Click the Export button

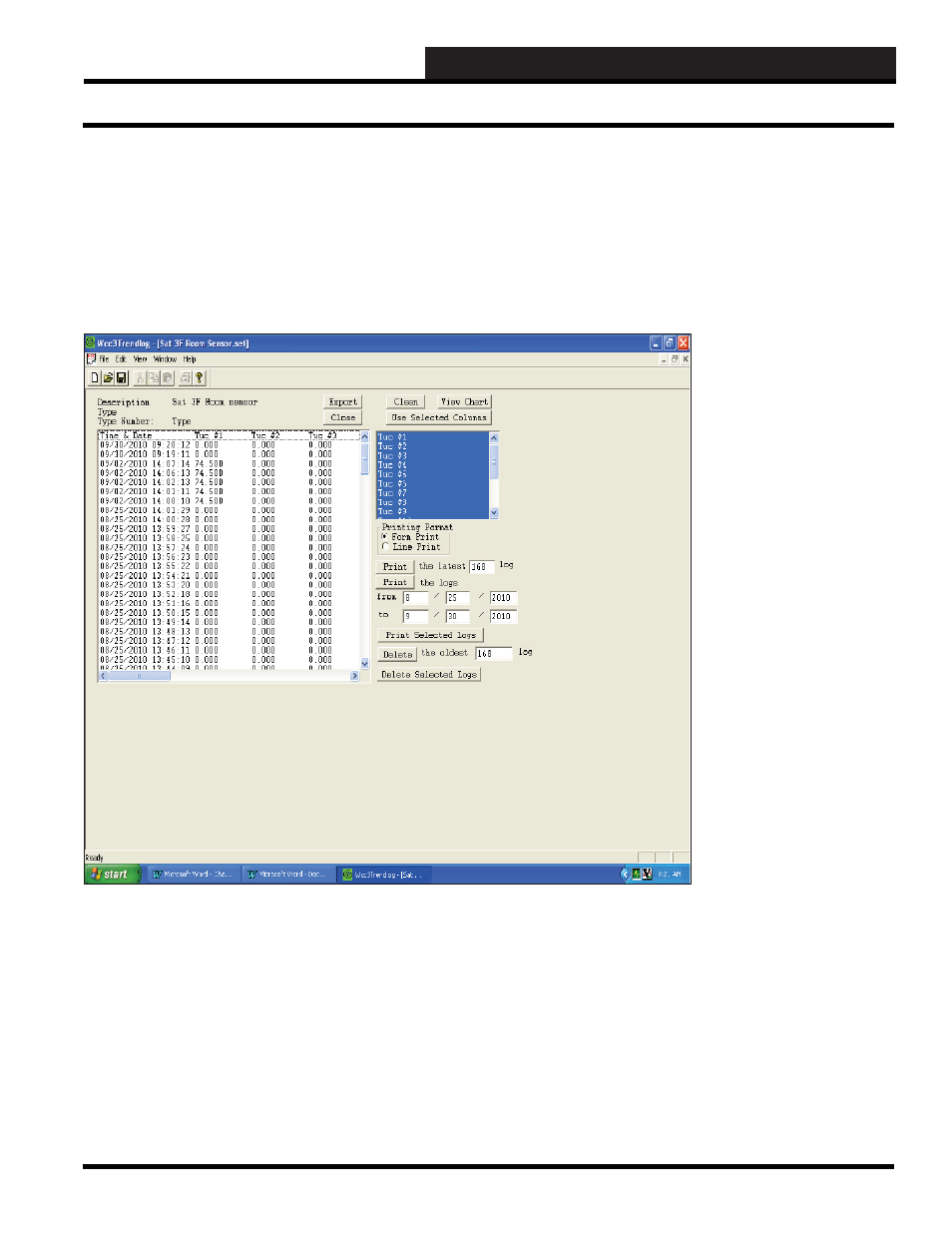point(343,402)
